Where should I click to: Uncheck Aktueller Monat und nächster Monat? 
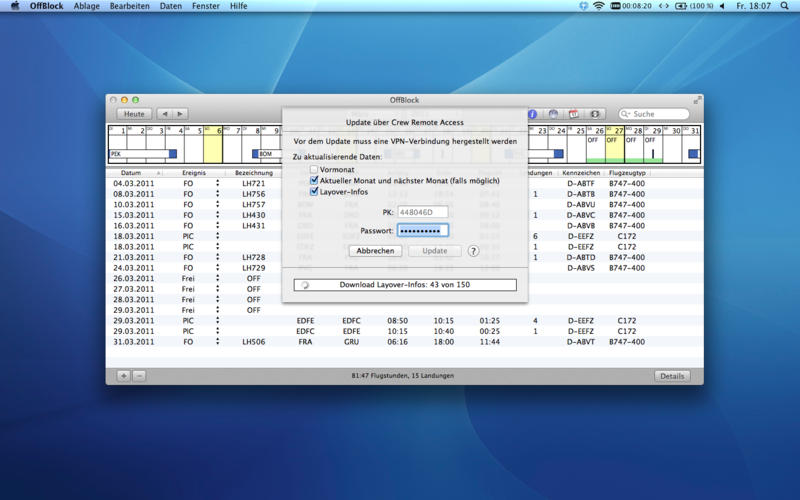314,180
